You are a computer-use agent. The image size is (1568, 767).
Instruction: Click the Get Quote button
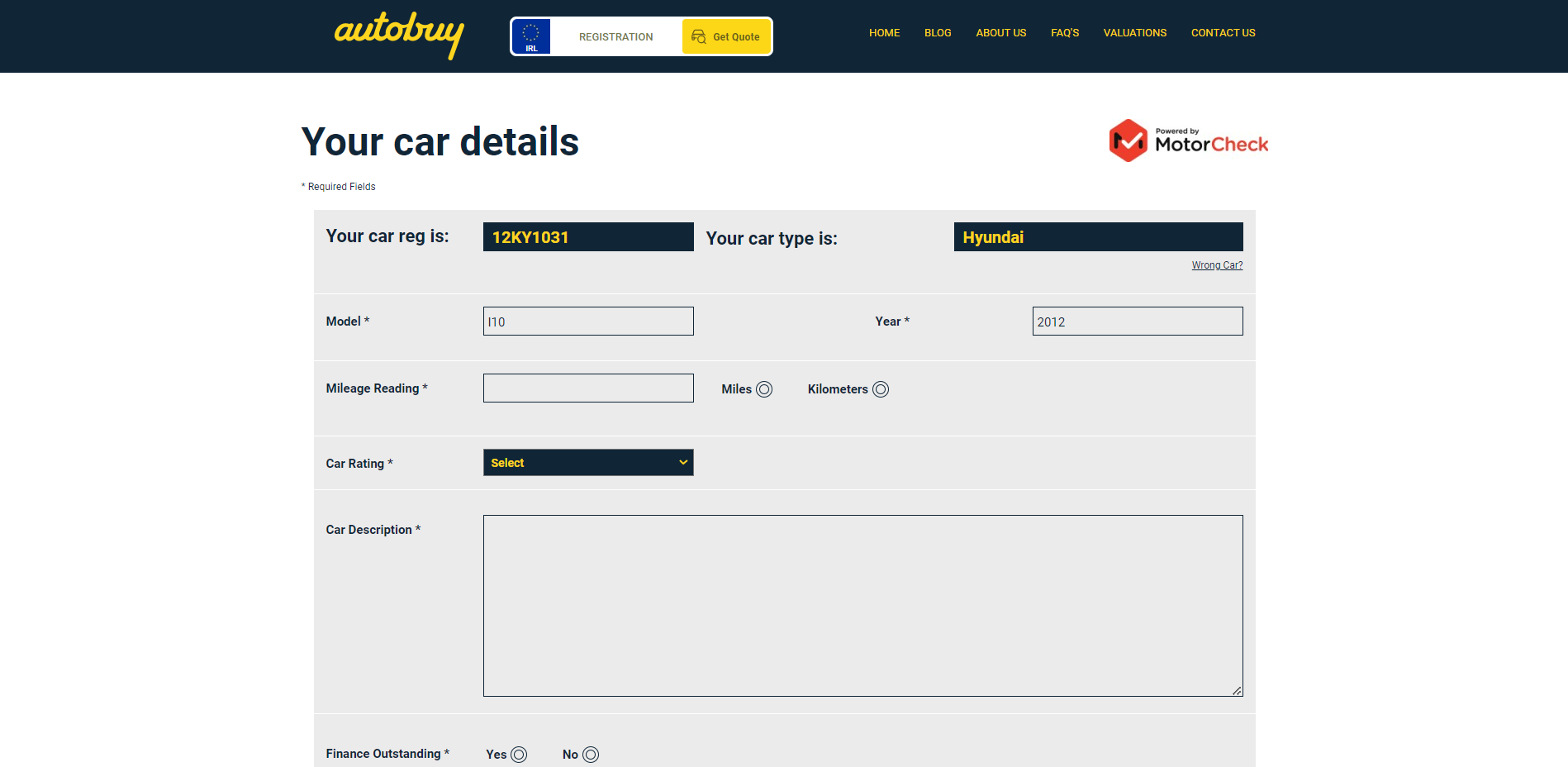[726, 36]
